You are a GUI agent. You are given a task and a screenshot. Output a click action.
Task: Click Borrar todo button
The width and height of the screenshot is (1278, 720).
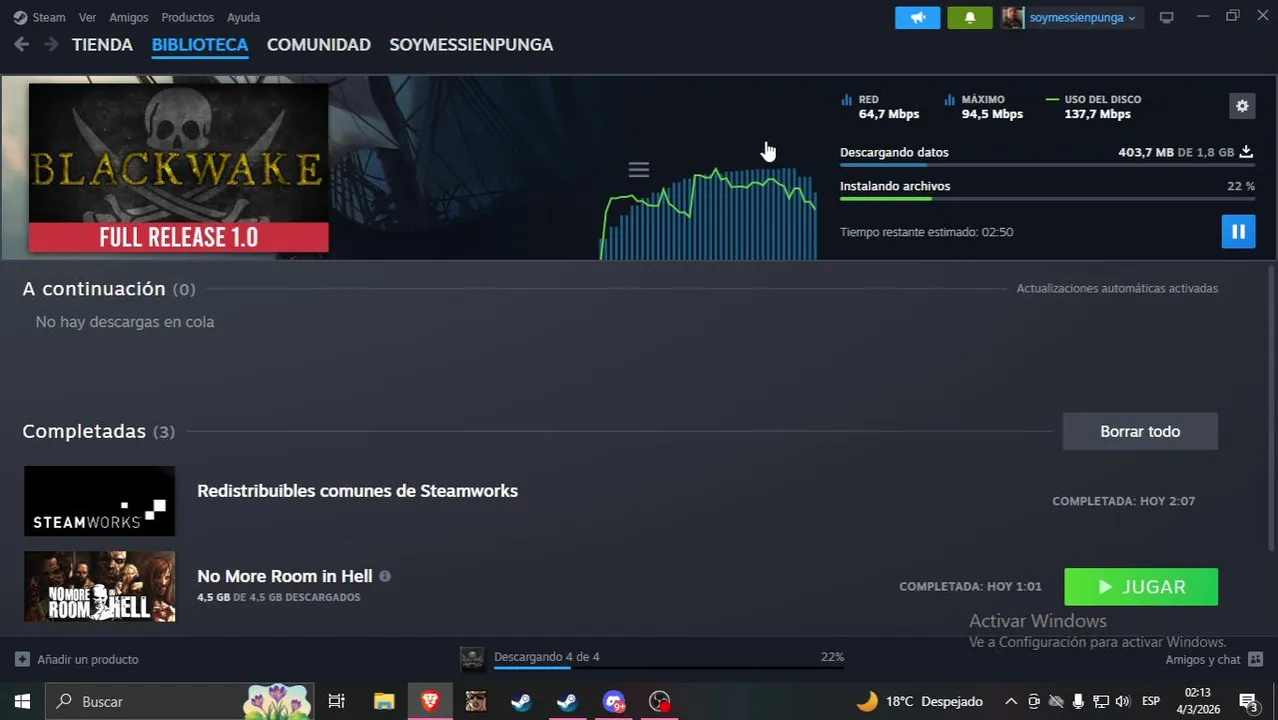point(1140,431)
